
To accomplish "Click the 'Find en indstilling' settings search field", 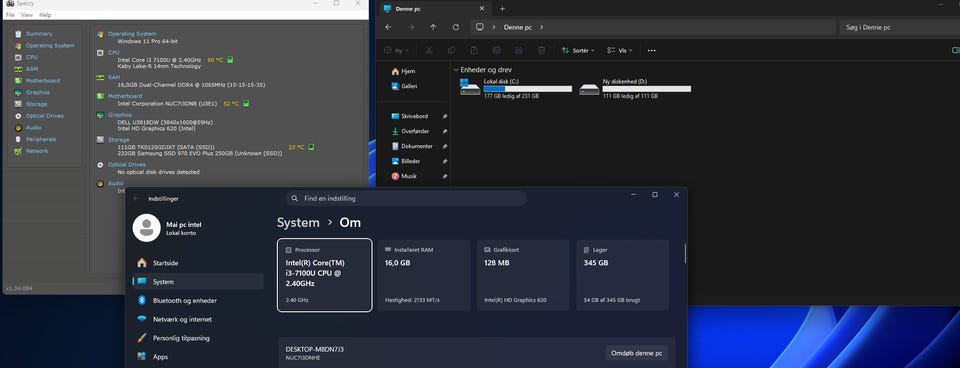I will (x=406, y=198).
